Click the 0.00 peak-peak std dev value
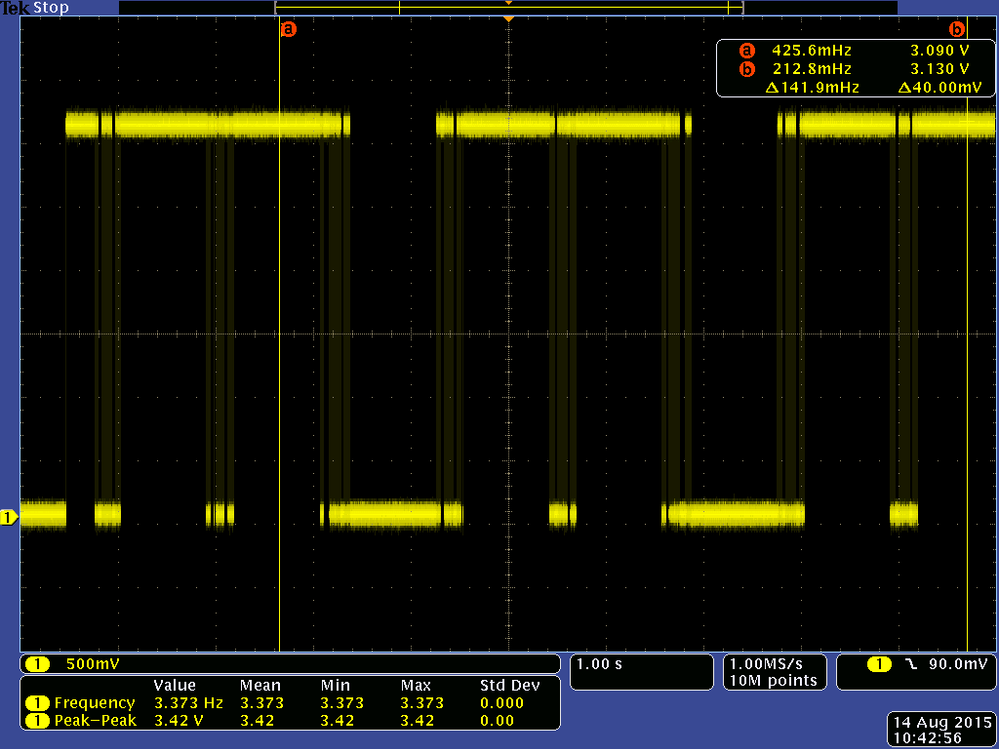The height and width of the screenshot is (749, 999). [497, 720]
